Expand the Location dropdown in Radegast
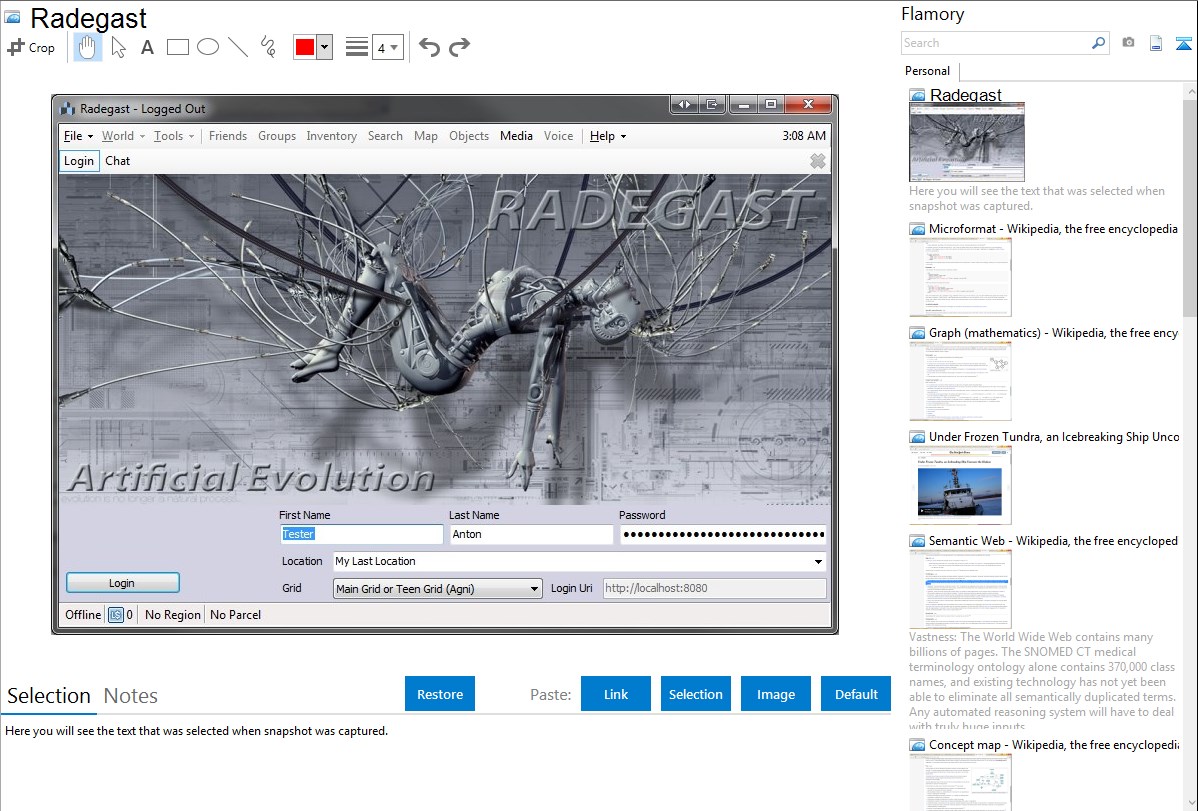Image resolution: width=1198 pixels, height=811 pixels. click(x=818, y=561)
